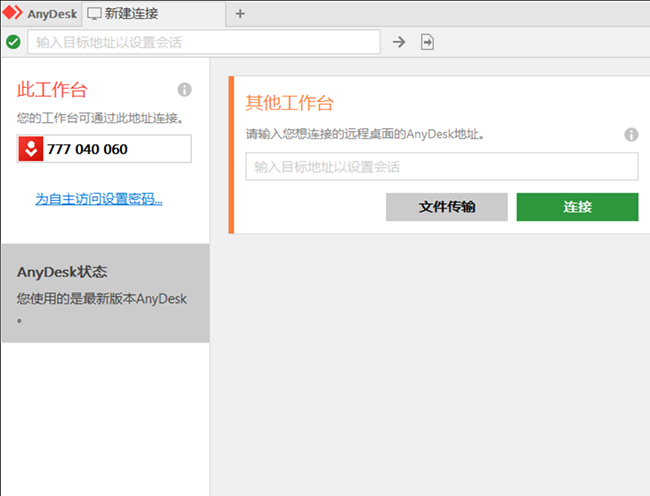
Task: Select the workstation ID 777 040 060
Action: (x=87, y=149)
